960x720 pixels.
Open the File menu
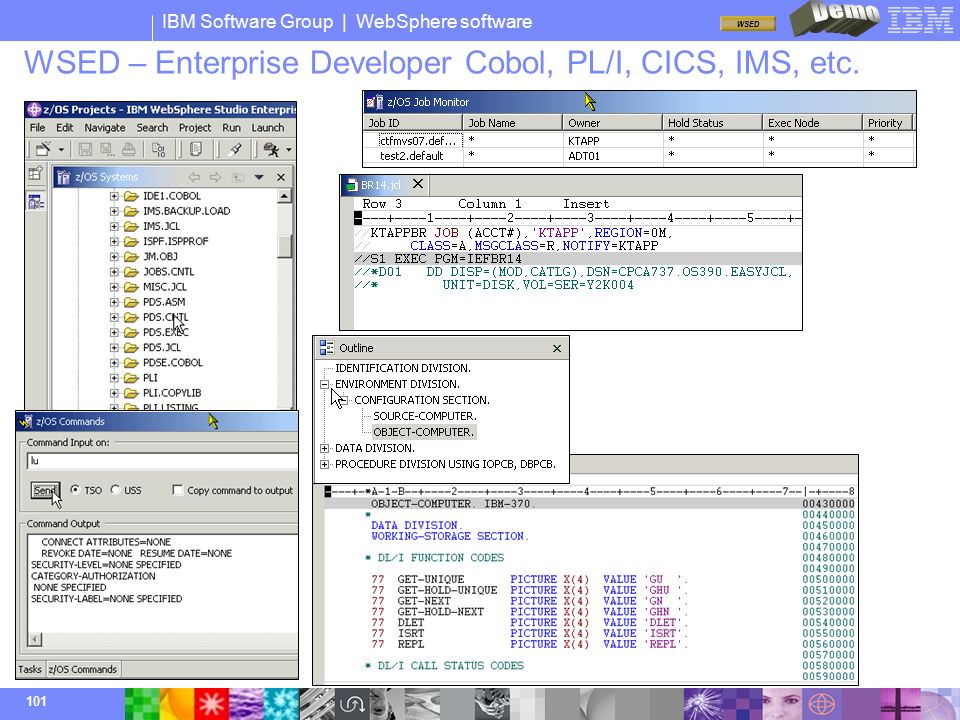point(37,127)
